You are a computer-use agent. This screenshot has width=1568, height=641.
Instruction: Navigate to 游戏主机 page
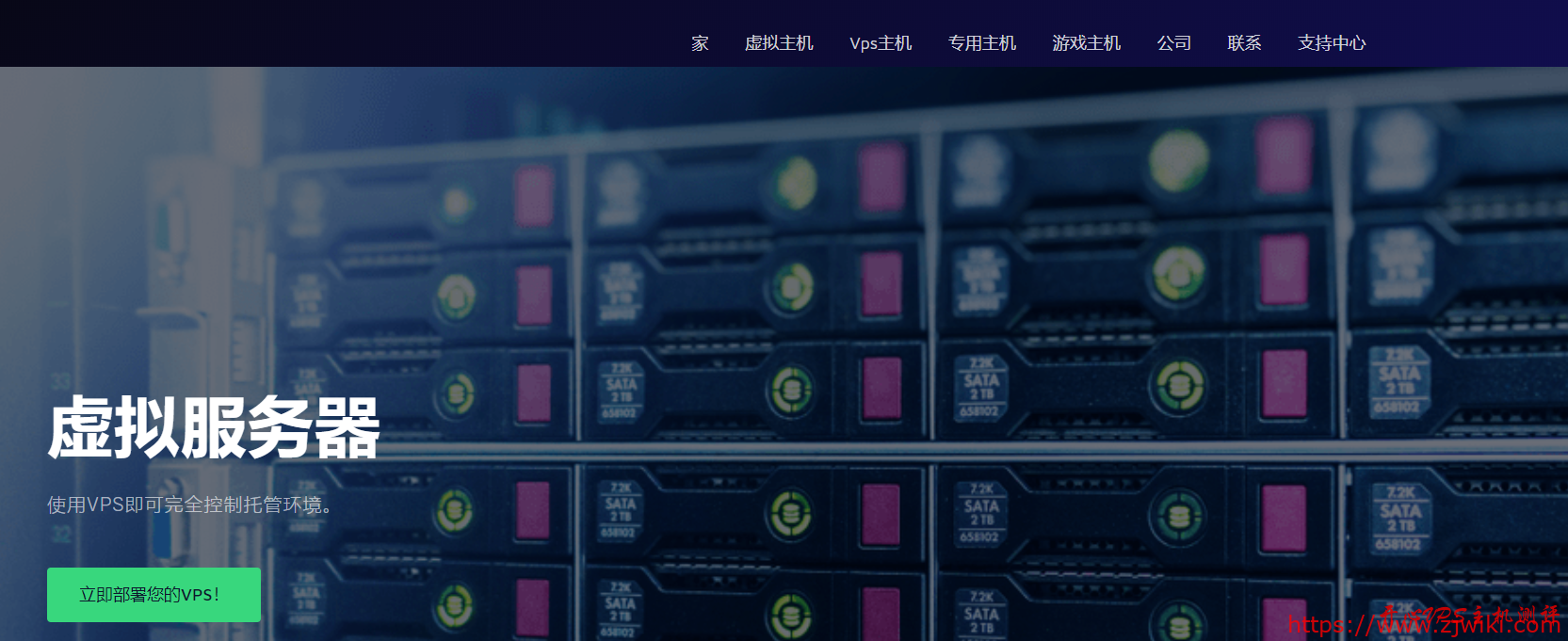coord(1087,43)
